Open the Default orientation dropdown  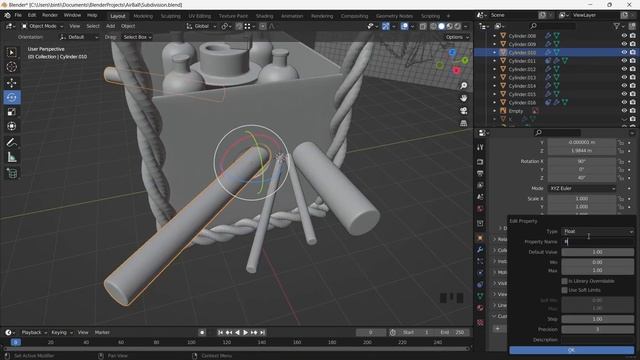click(x=79, y=37)
